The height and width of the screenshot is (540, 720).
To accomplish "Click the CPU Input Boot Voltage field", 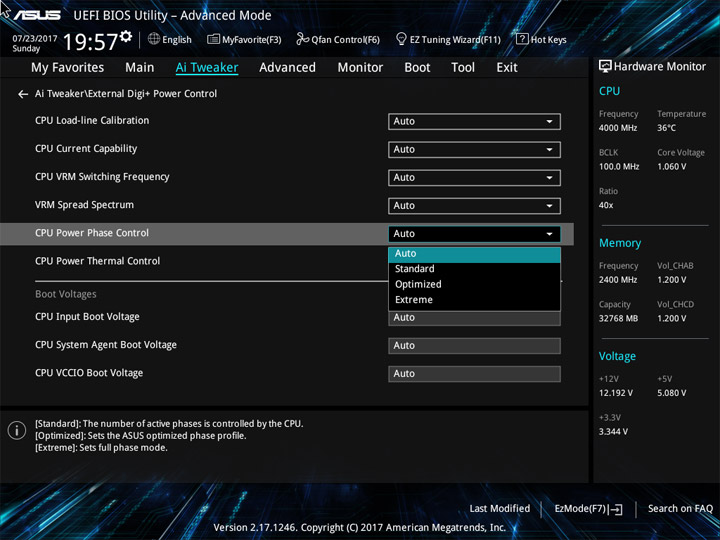I will coord(474,318).
